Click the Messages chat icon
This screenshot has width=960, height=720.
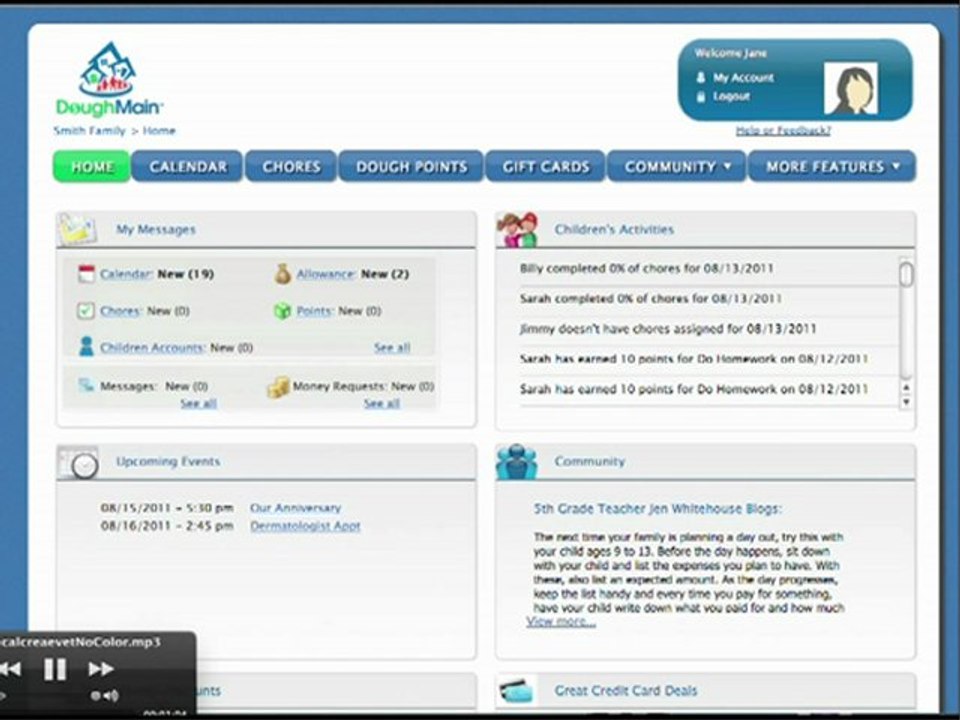pyautogui.click(x=86, y=385)
